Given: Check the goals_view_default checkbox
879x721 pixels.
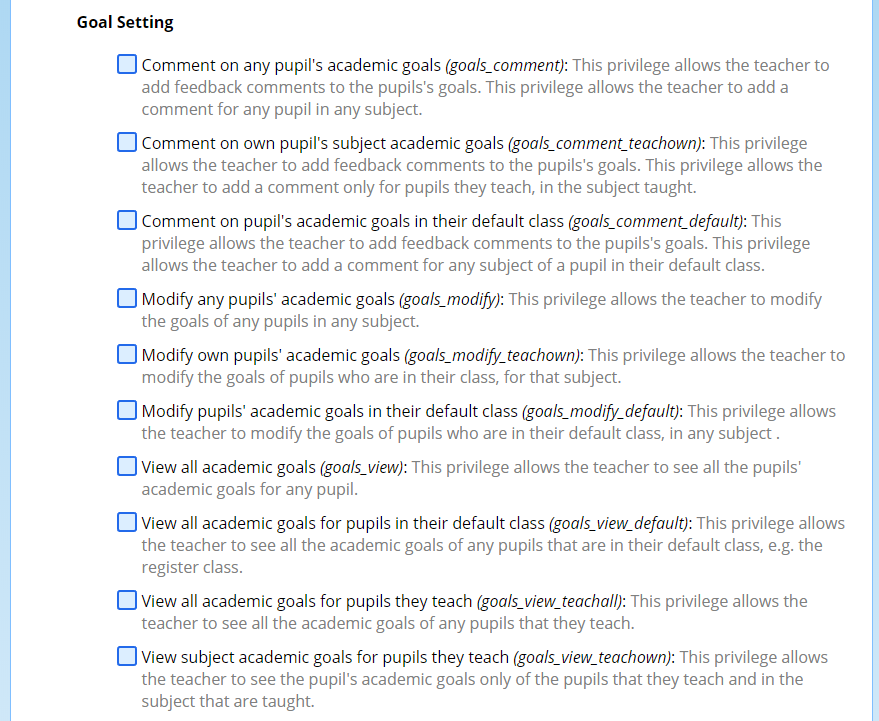Looking at the screenshot, I should 127,522.
